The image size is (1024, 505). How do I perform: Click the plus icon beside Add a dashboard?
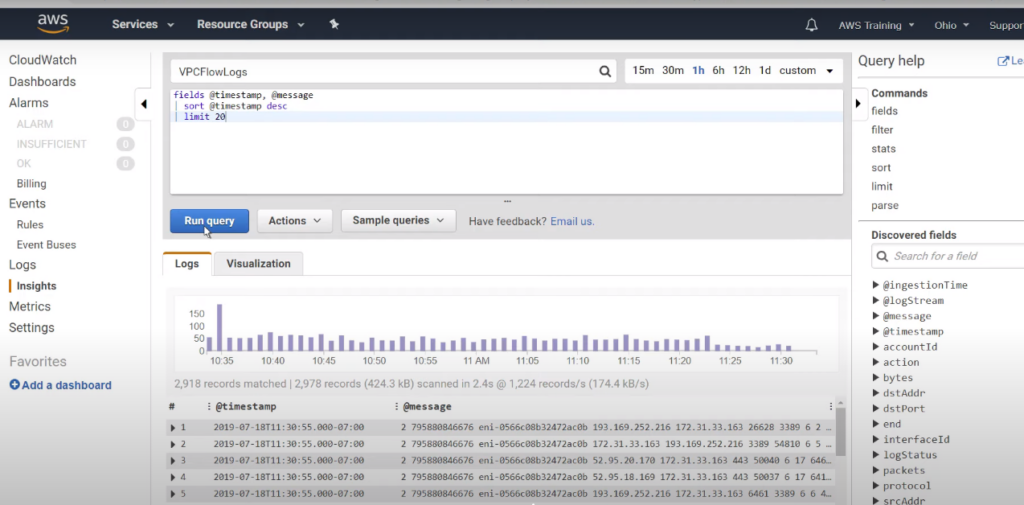click(14, 385)
